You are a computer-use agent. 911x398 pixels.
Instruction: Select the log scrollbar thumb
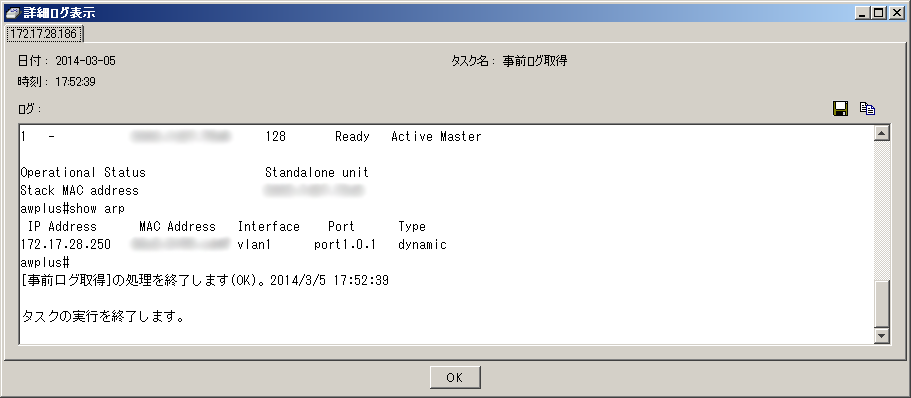(x=881, y=304)
